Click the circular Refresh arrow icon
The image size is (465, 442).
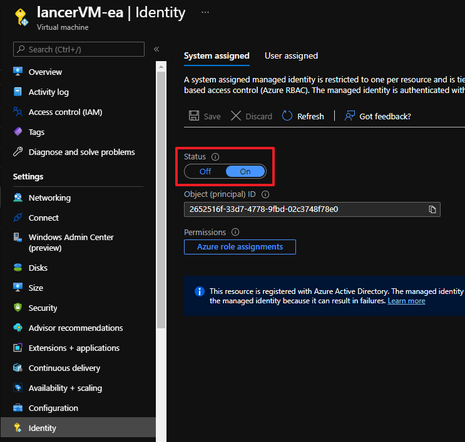tap(287, 116)
